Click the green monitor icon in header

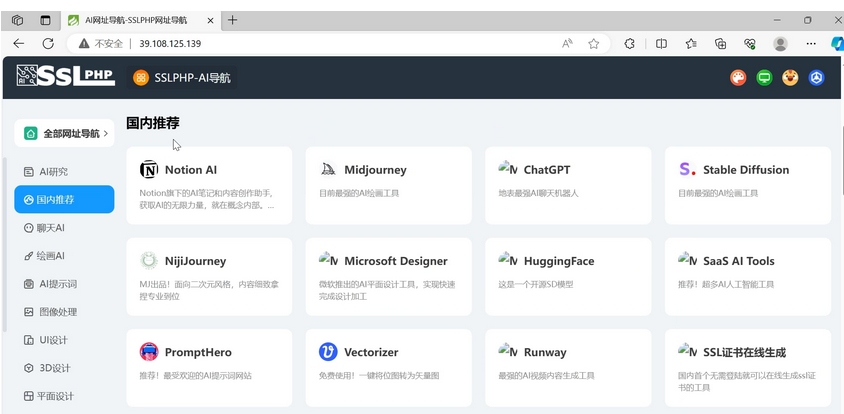[764, 78]
